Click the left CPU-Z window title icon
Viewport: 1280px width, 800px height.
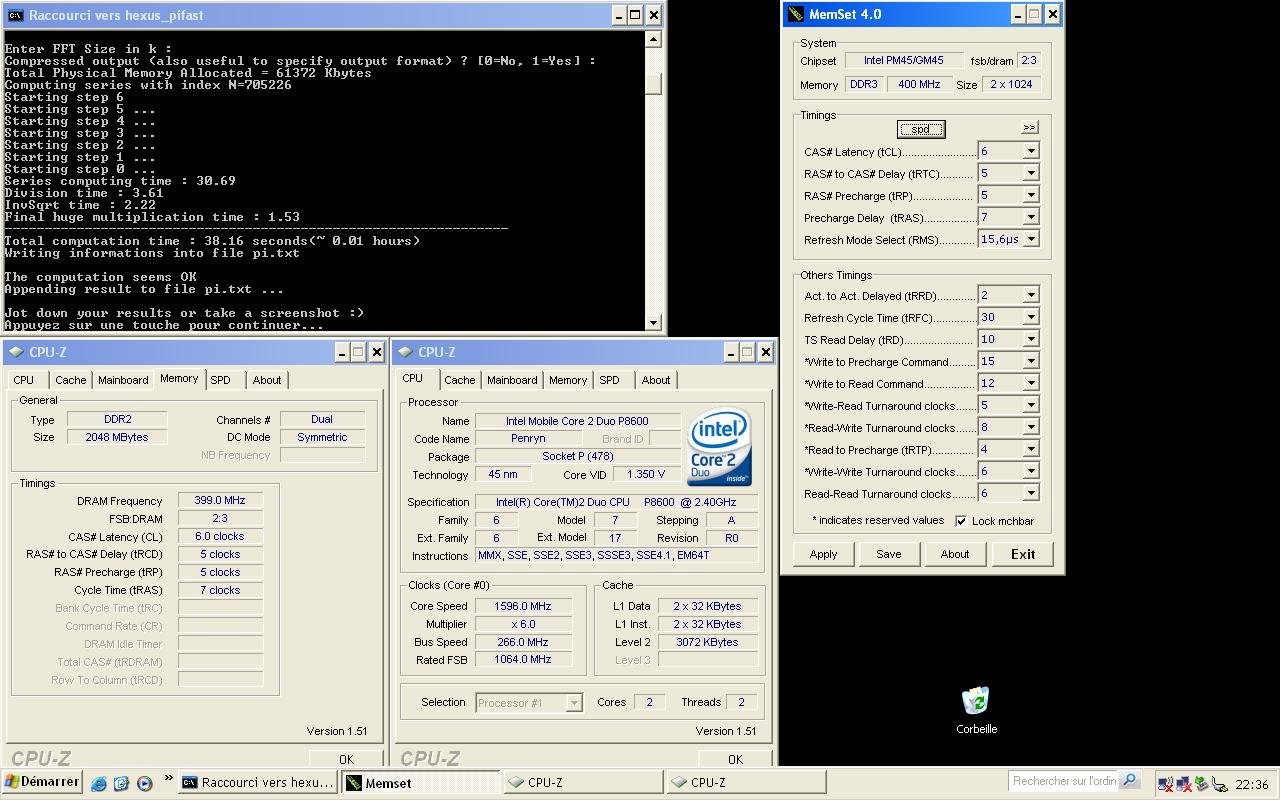pyautogui.click(x=15, y=352)
